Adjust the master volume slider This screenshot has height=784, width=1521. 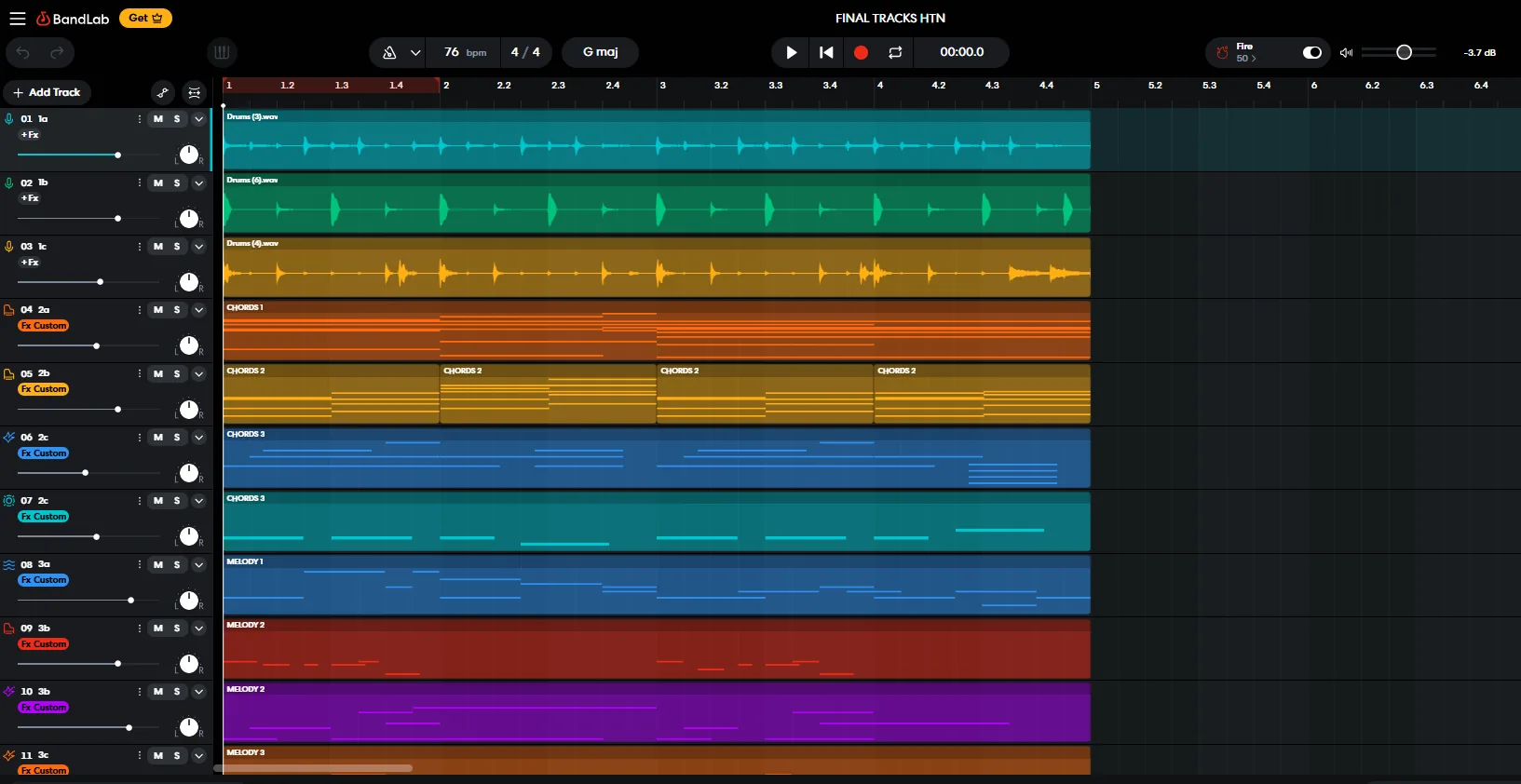pyautogui.click(x=1399, y=52)
